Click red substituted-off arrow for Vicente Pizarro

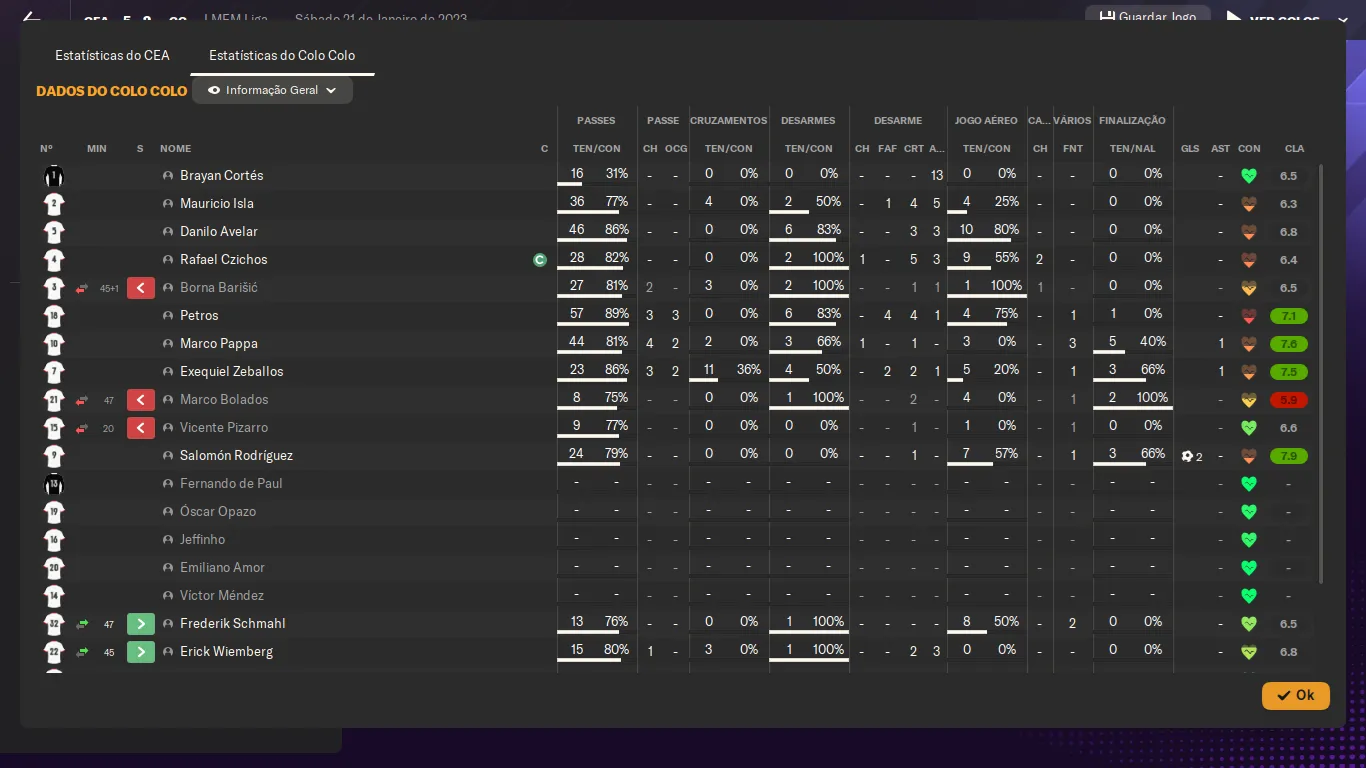[x=82, y=428]
